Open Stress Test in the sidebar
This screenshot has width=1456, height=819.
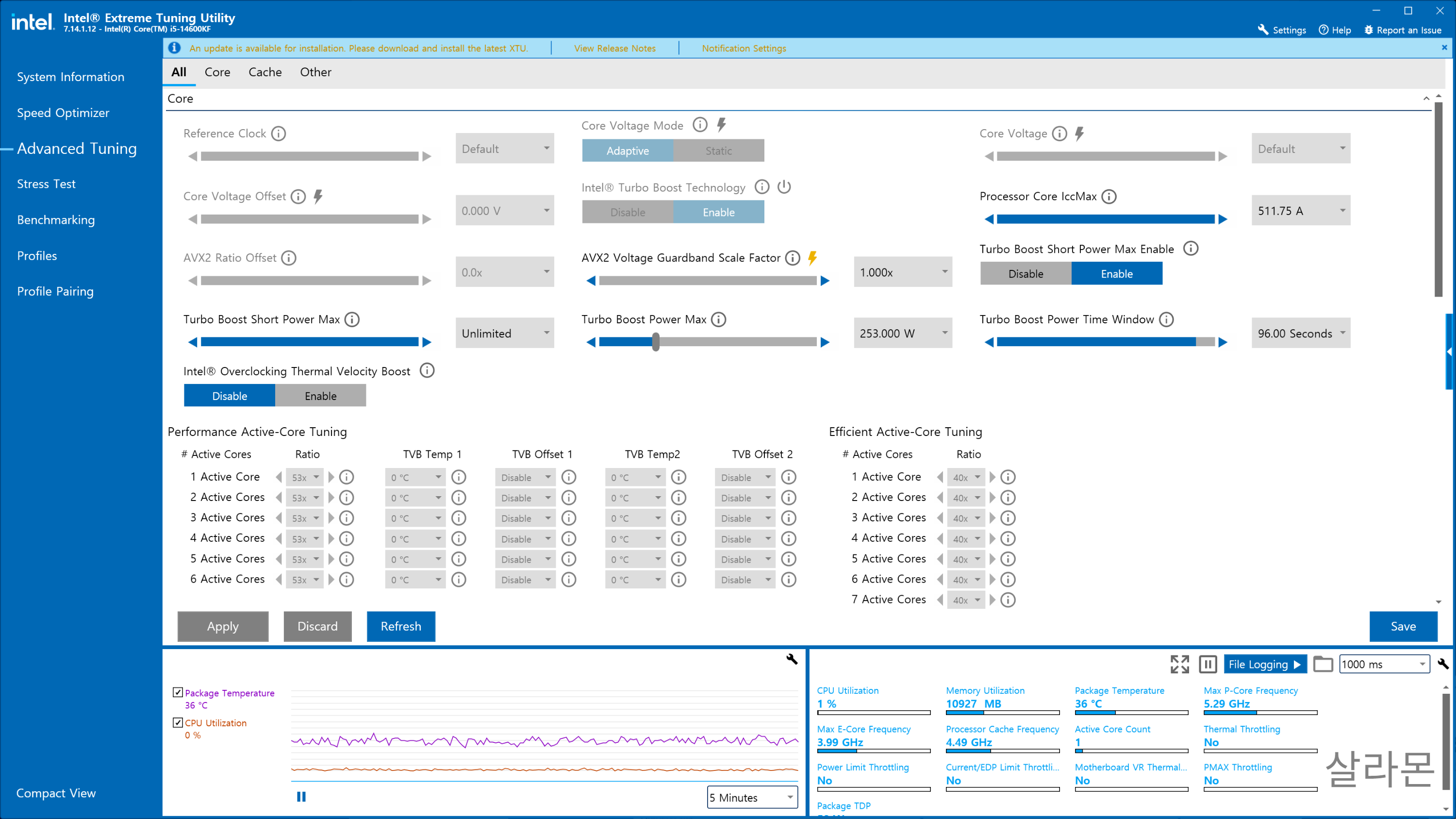[46, 184]
